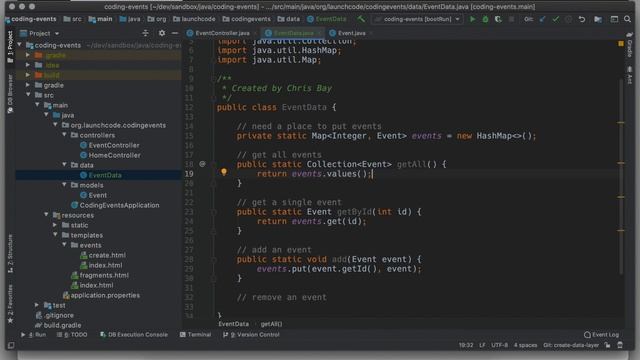The image size is (640, 360).
Task: Toggle the Gradle tool window on the right edge
Action: 630,46
